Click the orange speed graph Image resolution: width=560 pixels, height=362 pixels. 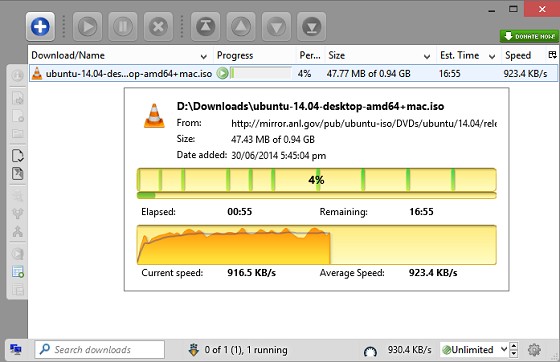pos(316,245)
